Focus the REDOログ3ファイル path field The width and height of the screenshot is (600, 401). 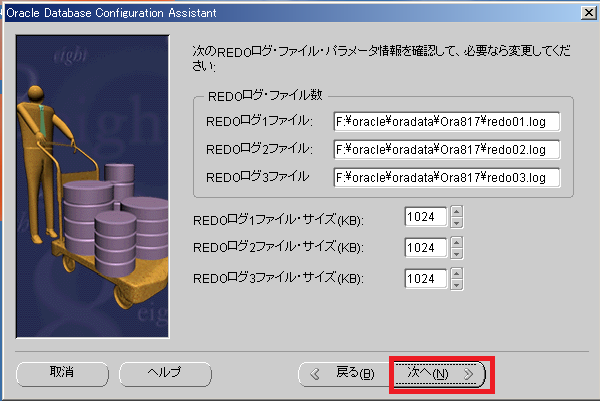(447, 178)
